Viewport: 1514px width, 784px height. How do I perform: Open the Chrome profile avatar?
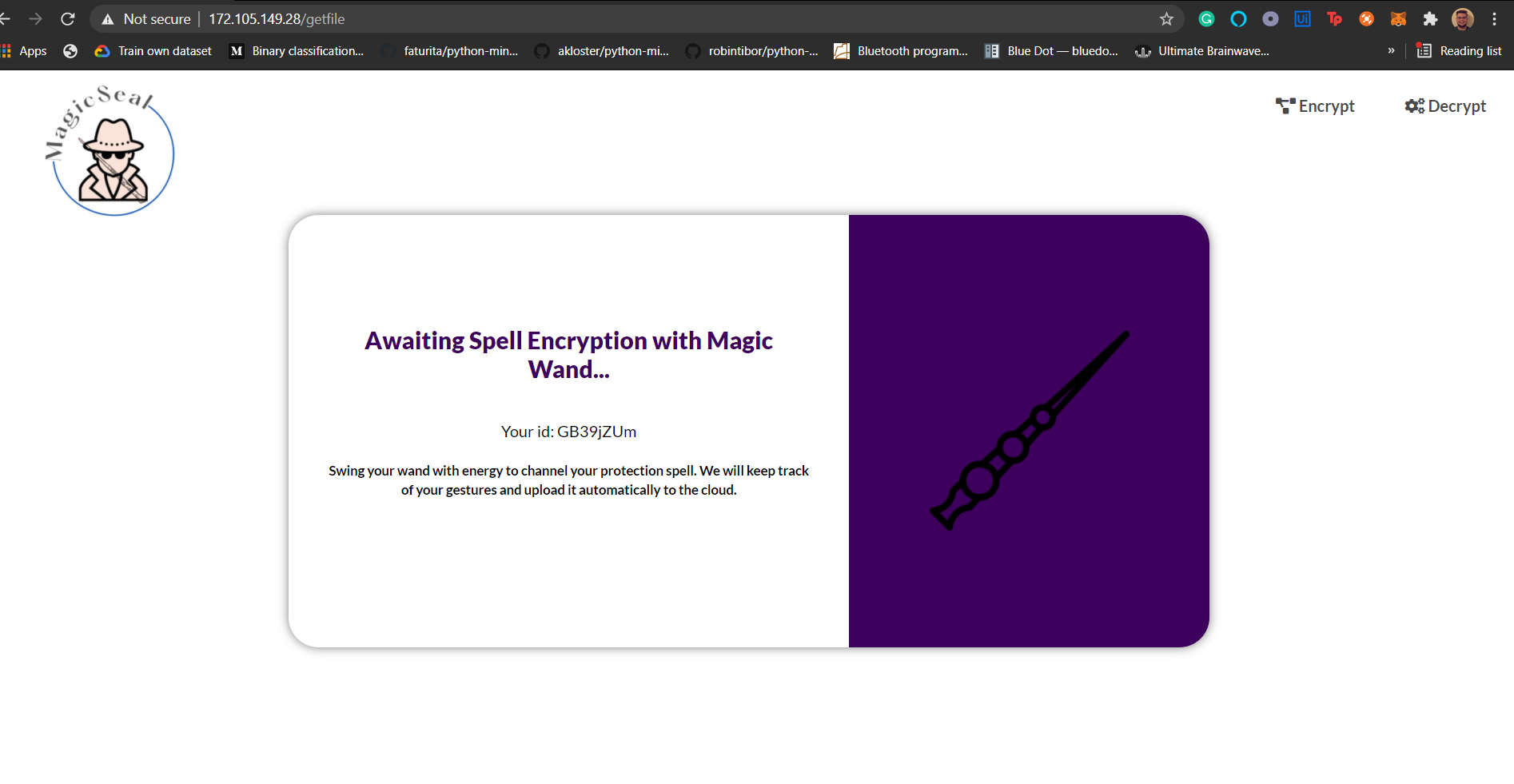click(x=1463, y=19)
